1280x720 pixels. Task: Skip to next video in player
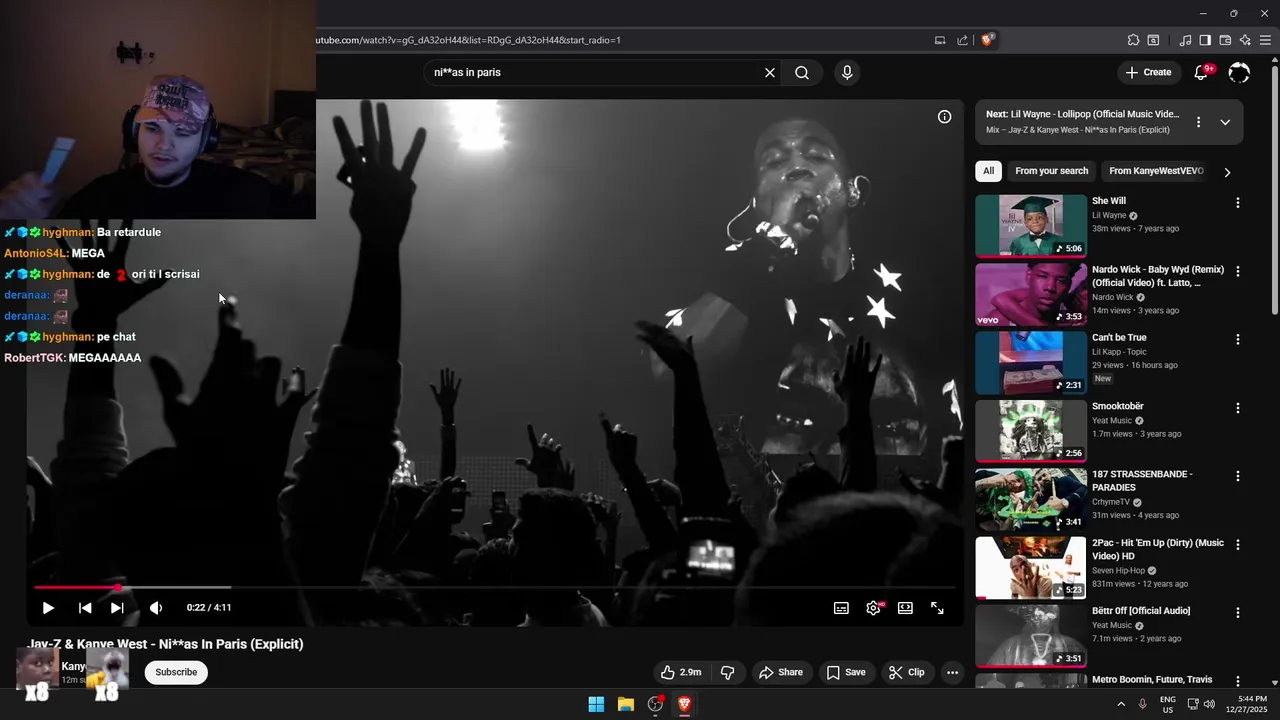tap(117, 608)
